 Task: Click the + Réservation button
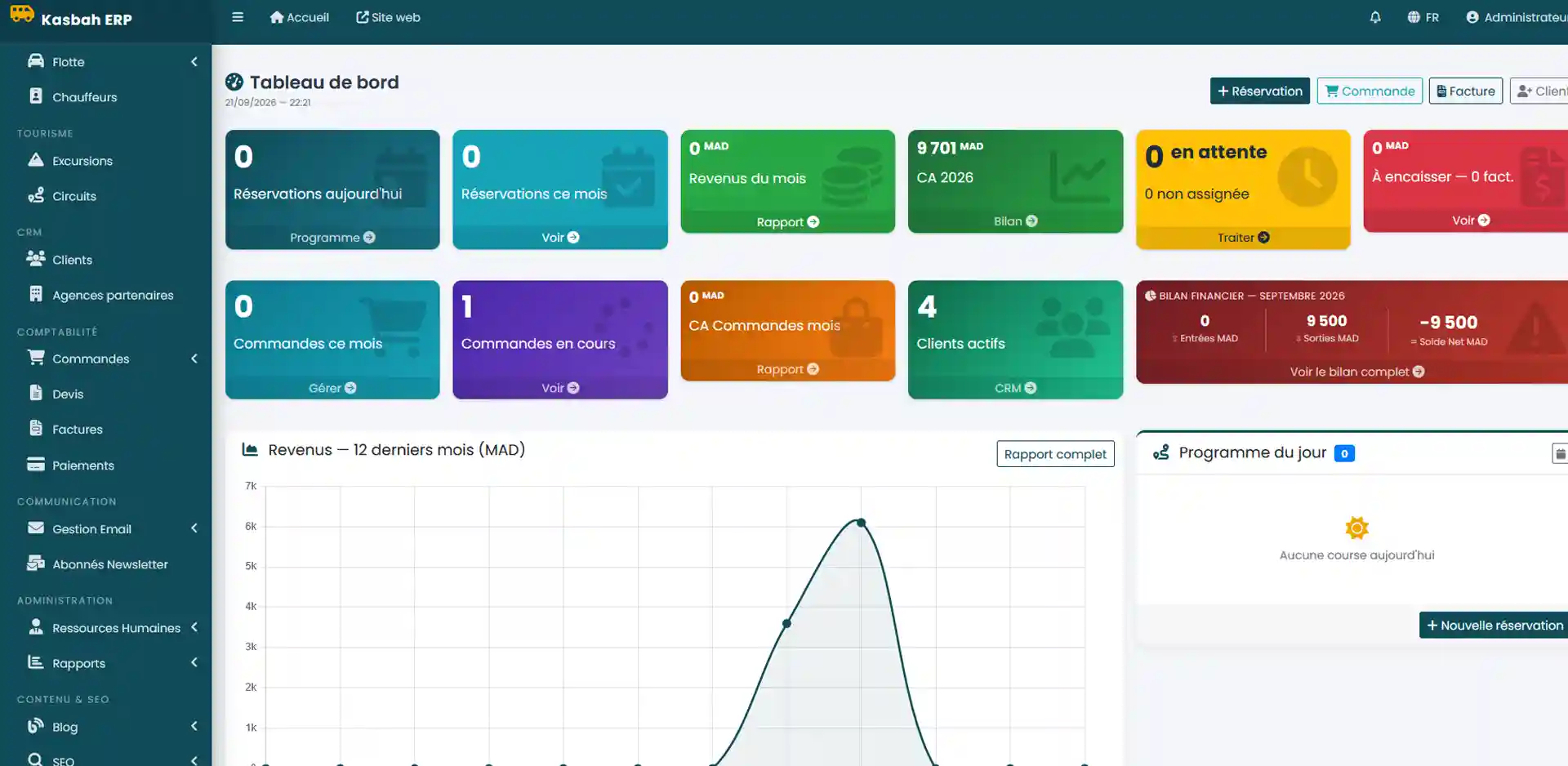coord(1260,91)
